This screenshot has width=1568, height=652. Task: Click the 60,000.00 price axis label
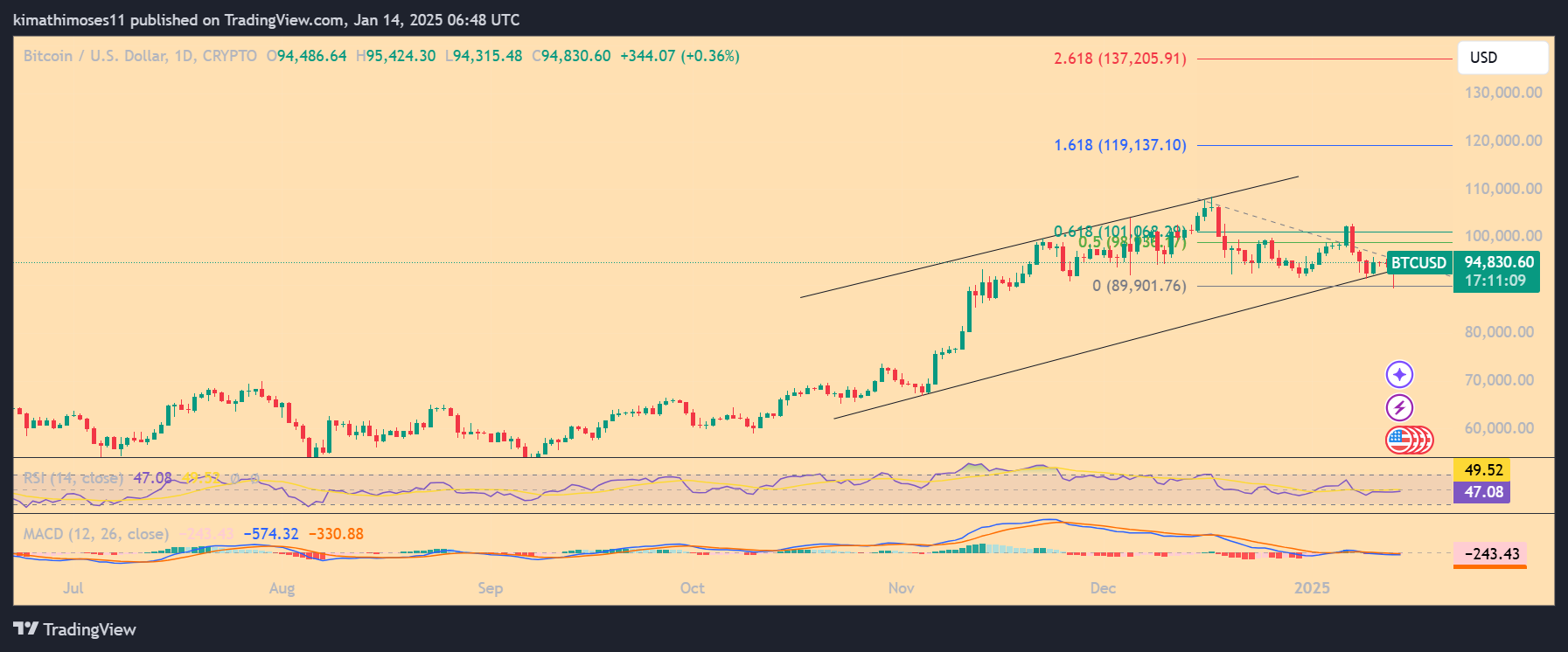1499,428
